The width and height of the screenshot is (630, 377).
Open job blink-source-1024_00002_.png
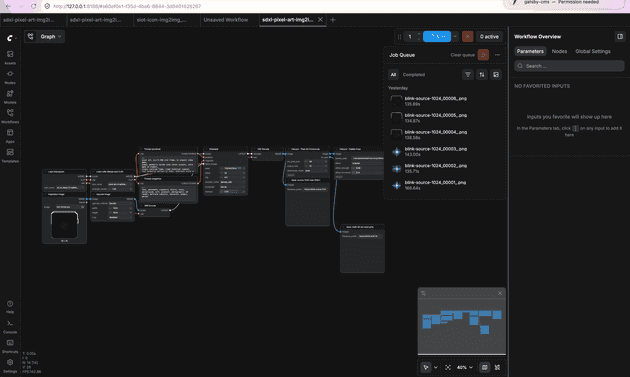445,168
